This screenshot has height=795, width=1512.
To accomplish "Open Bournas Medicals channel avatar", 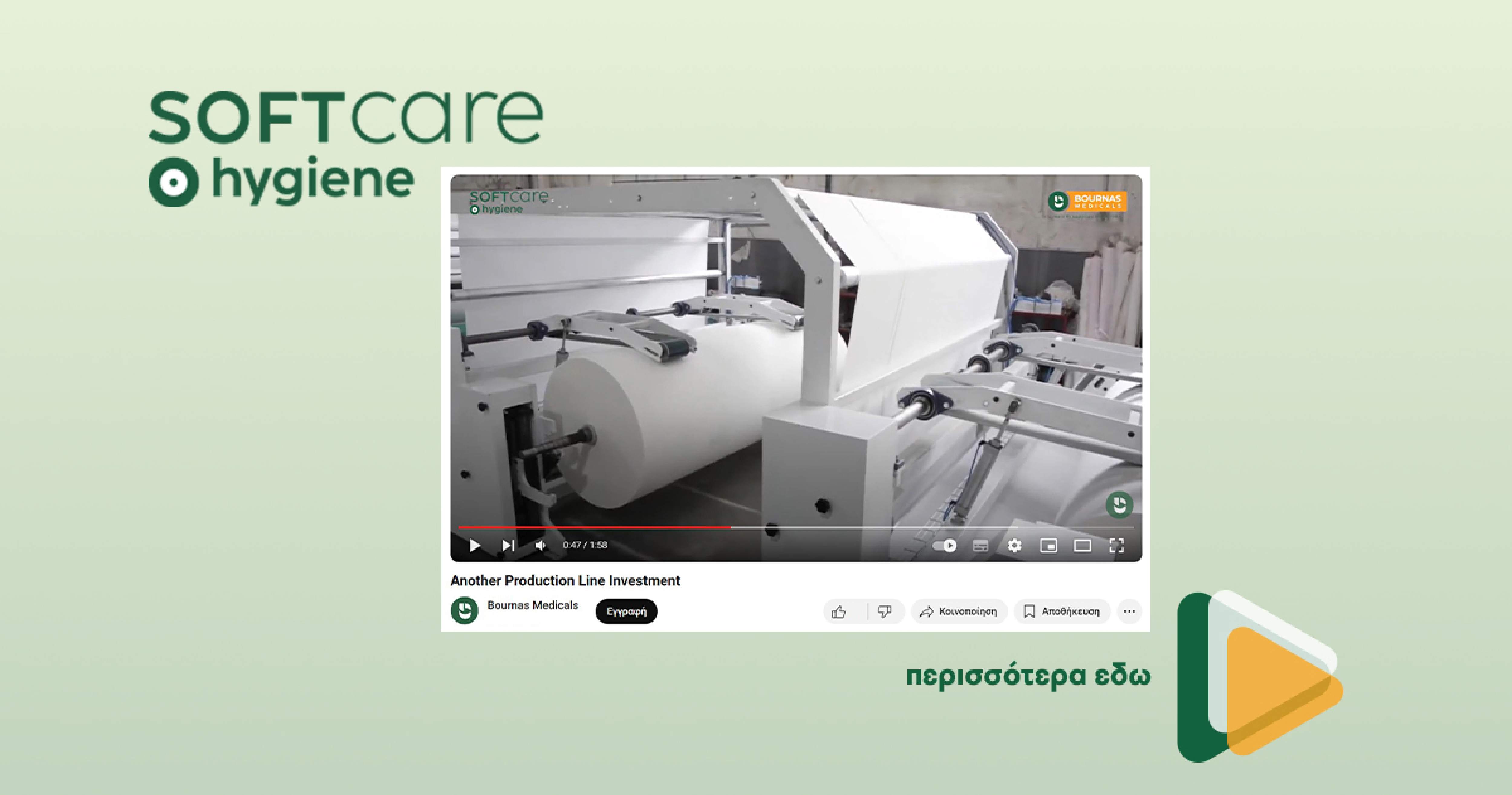I will pos(464,611).
